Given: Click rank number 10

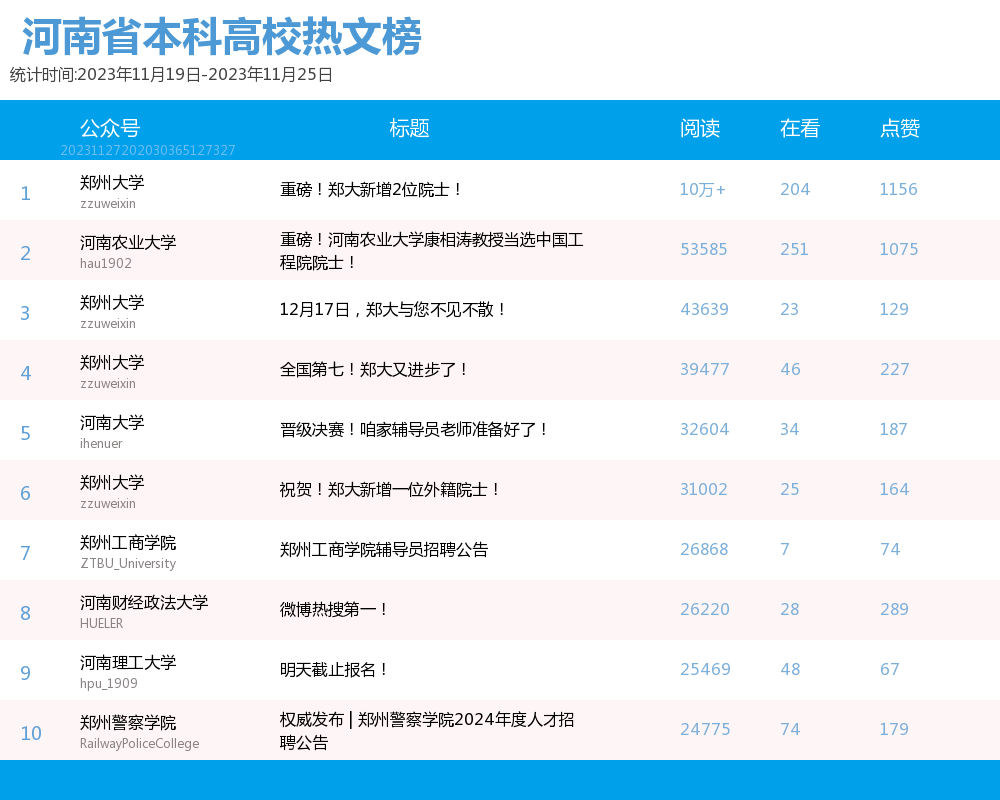Looking at the screenshot, I should pyautogui.click(x=31, y=733).
